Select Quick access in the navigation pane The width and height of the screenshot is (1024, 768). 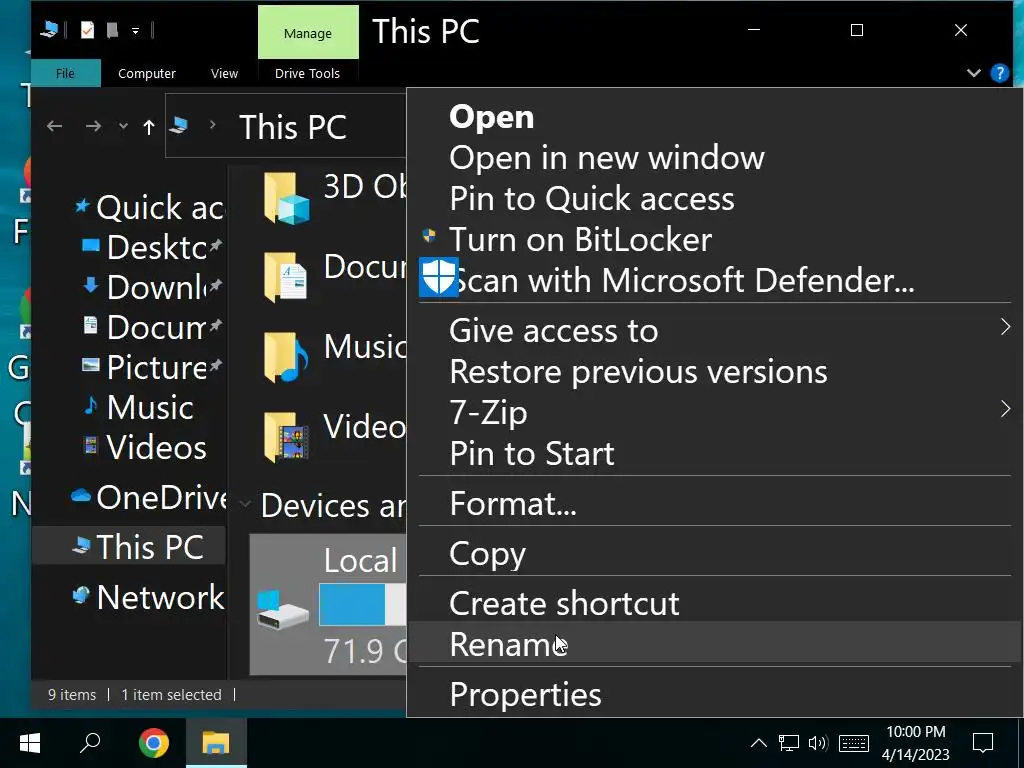point(150,208)
